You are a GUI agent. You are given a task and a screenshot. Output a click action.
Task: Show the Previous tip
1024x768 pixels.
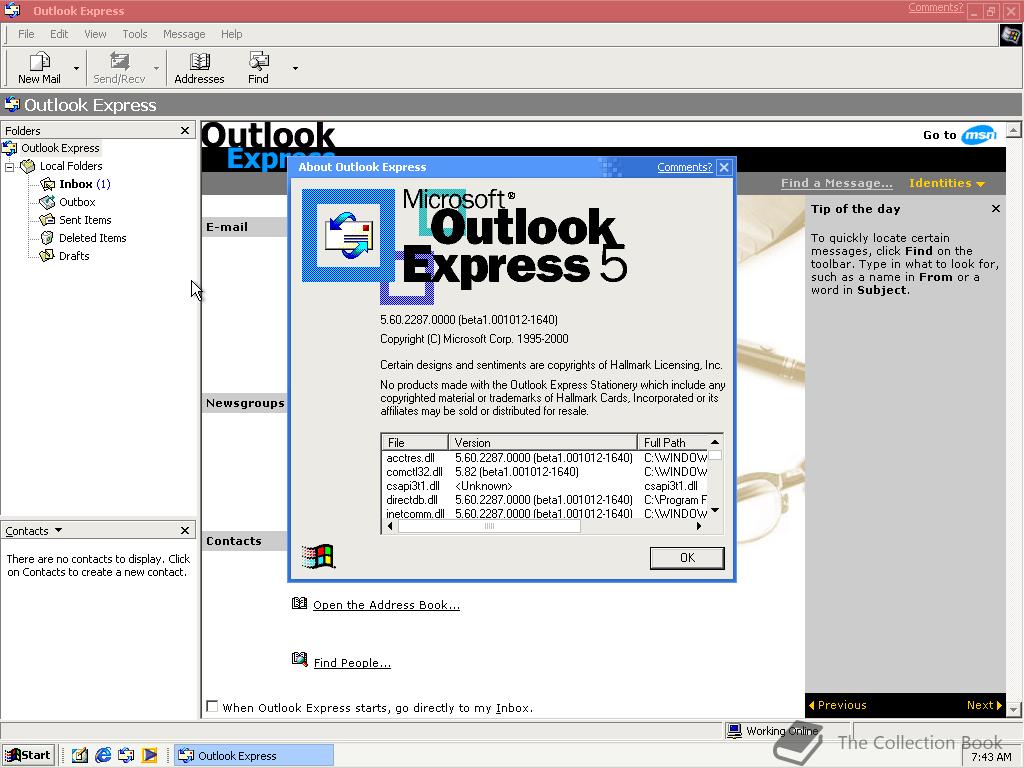[x=837, y=705]
